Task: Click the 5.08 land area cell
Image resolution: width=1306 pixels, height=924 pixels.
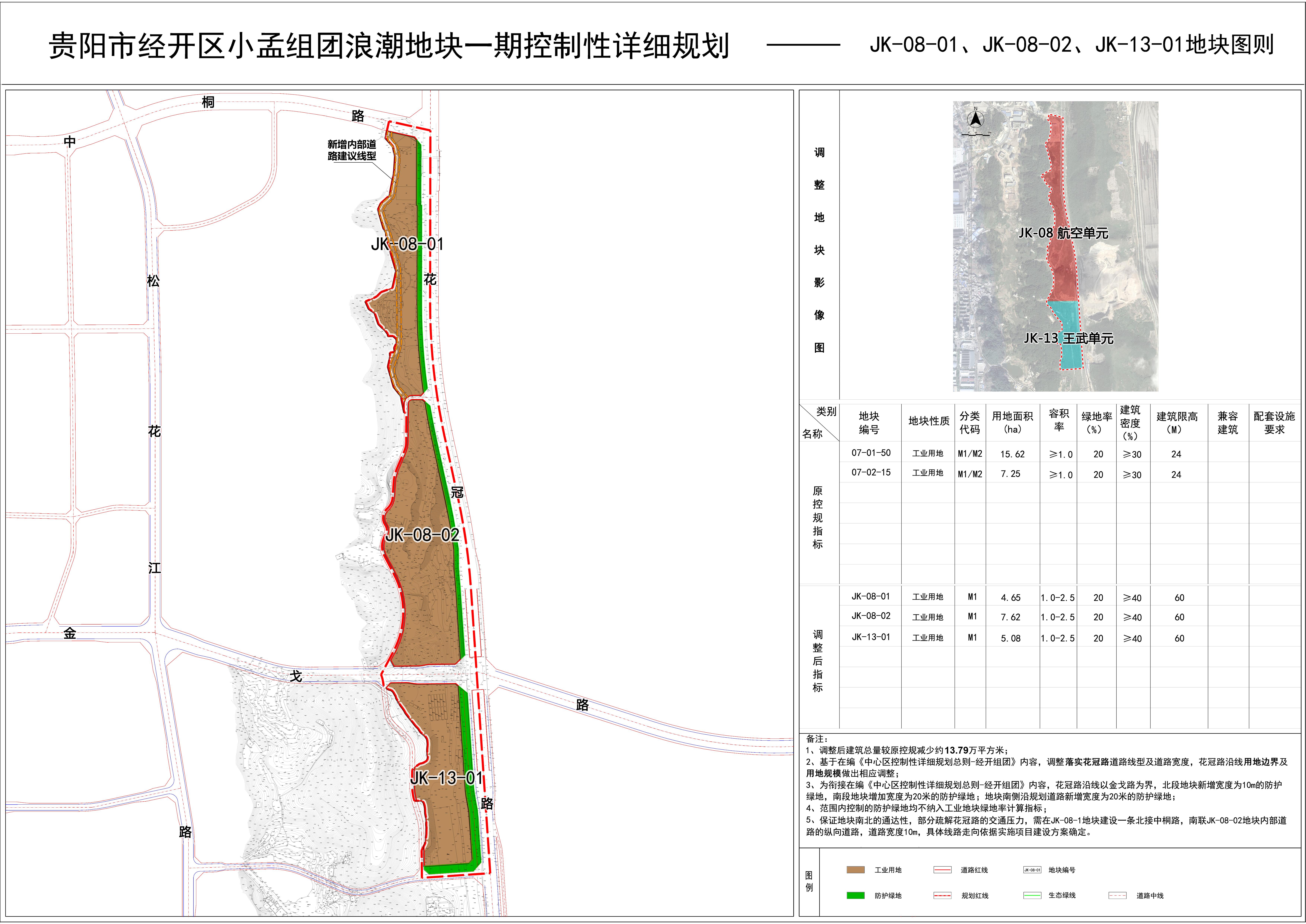Action: pos(1011,638)
